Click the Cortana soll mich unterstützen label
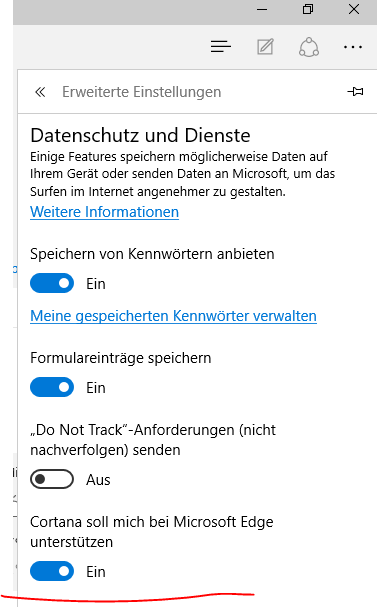Image resolution: width=377 pixels, height=607 pixels. (x=152, y=532)
